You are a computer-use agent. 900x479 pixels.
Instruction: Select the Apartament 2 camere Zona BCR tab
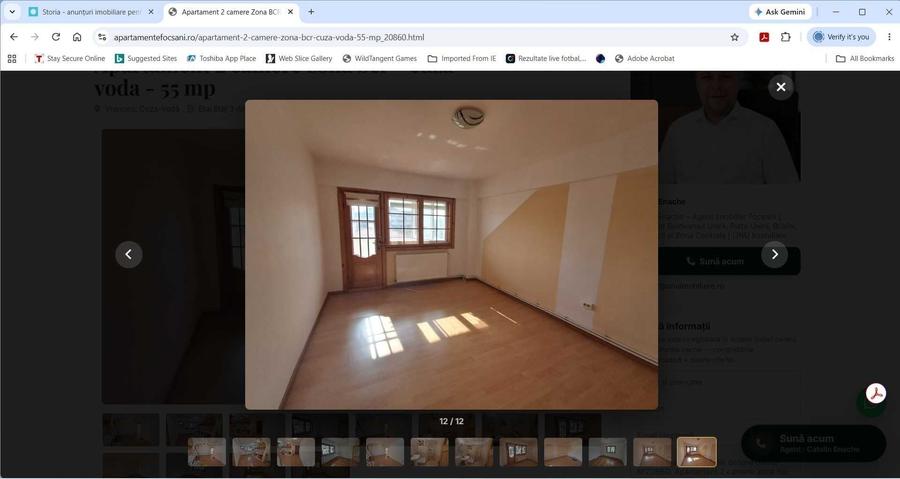[230, 11]
